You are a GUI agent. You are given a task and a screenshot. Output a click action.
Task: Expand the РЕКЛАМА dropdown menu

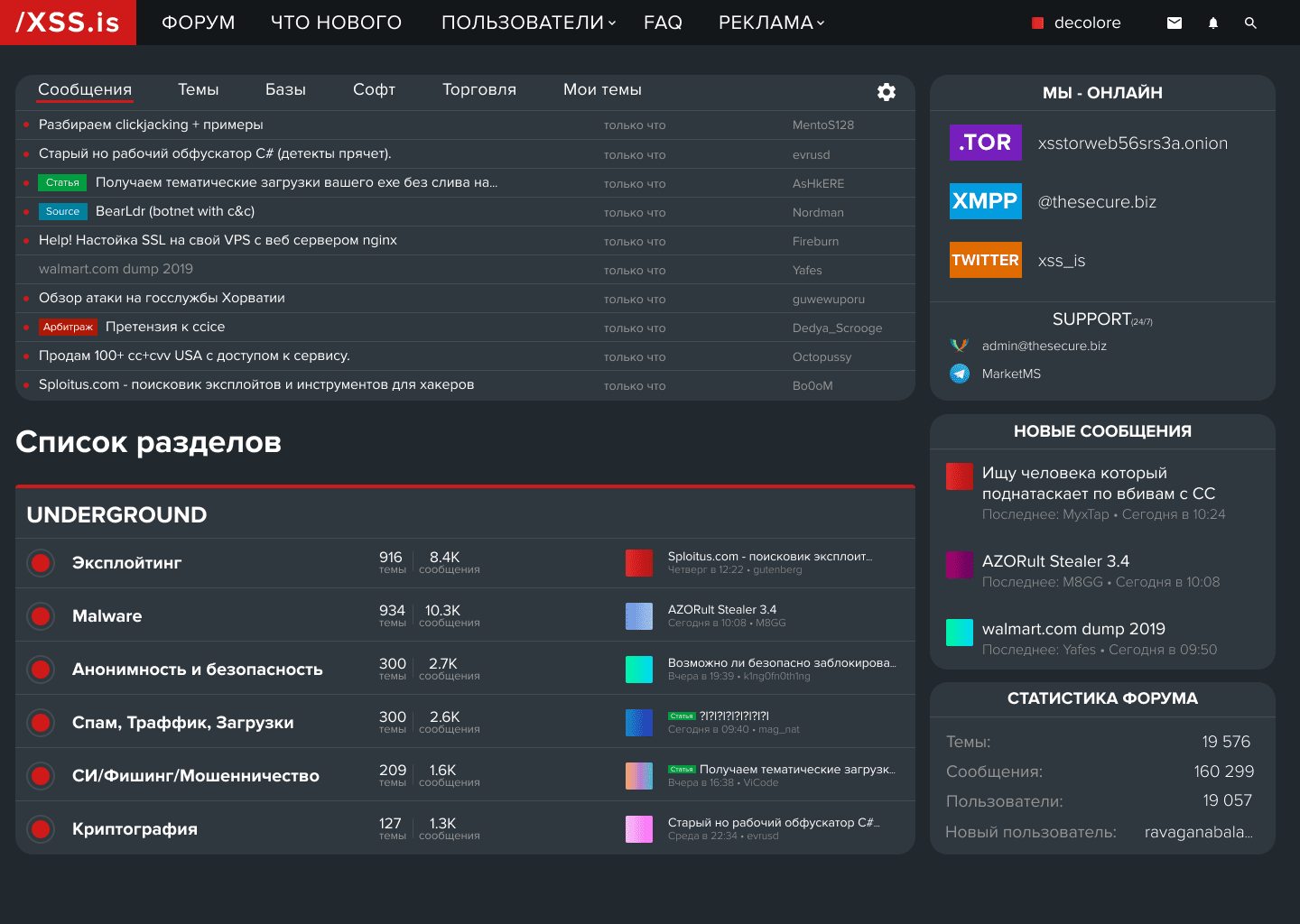[x=772, y=23]
